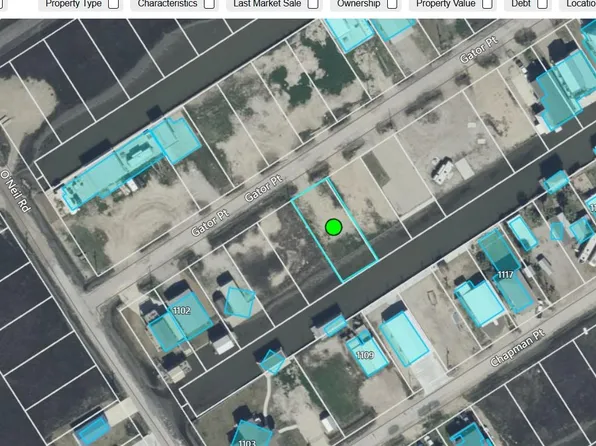Click the green property marker dot

334,227
